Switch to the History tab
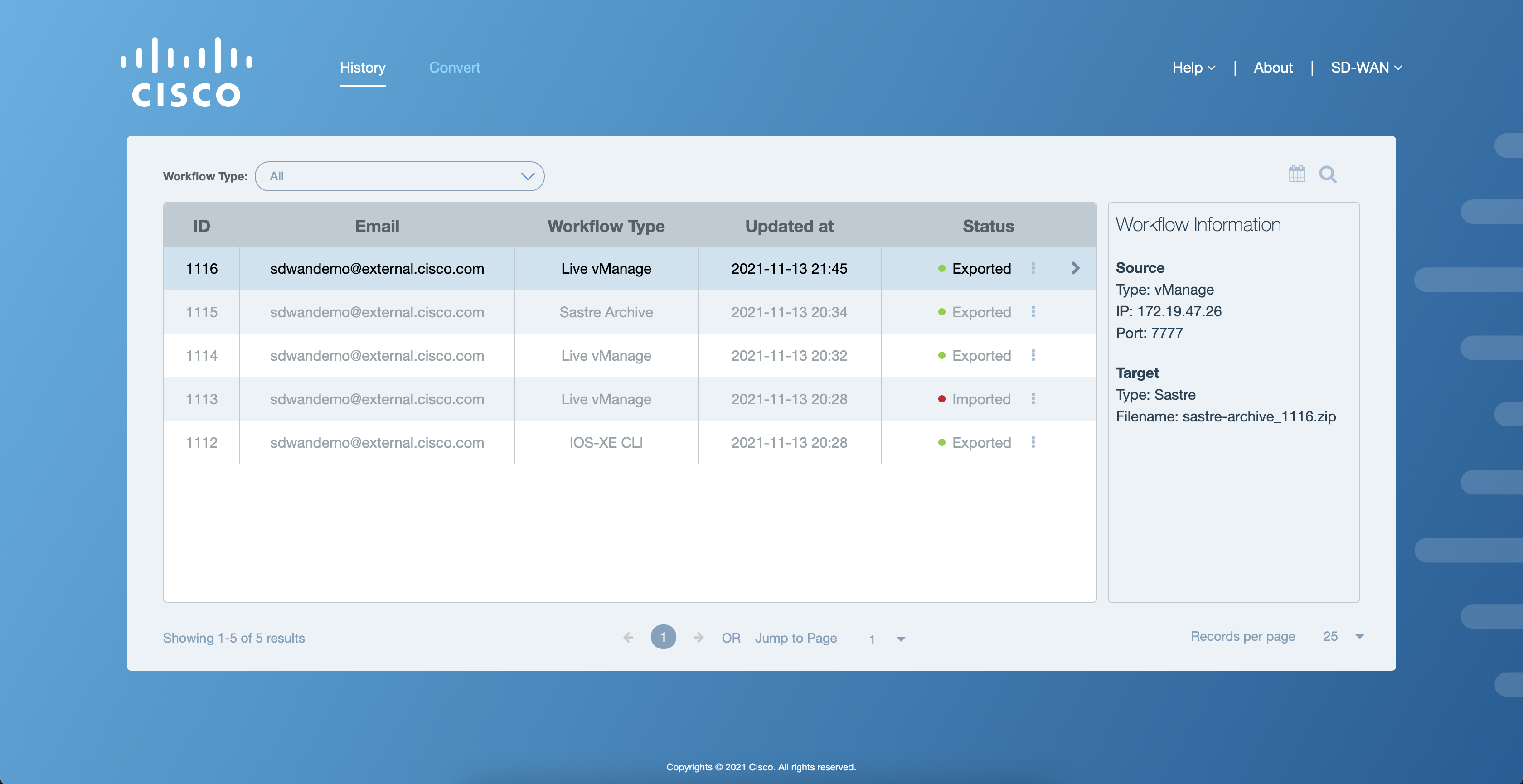 coord(362,67)
